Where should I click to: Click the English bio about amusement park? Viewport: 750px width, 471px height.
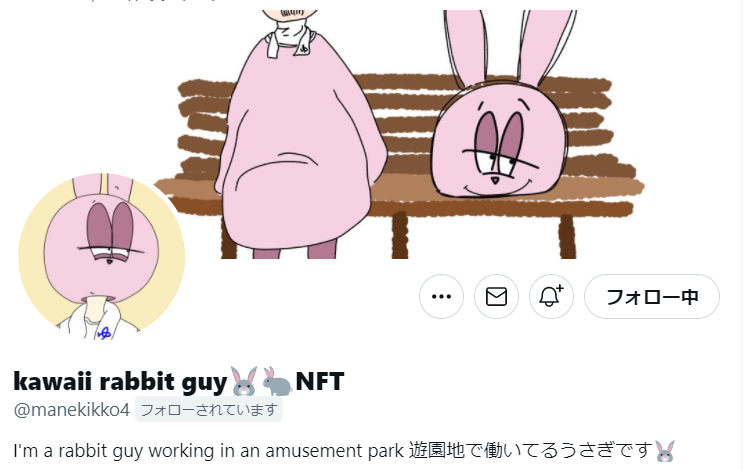tap(209, 451)
